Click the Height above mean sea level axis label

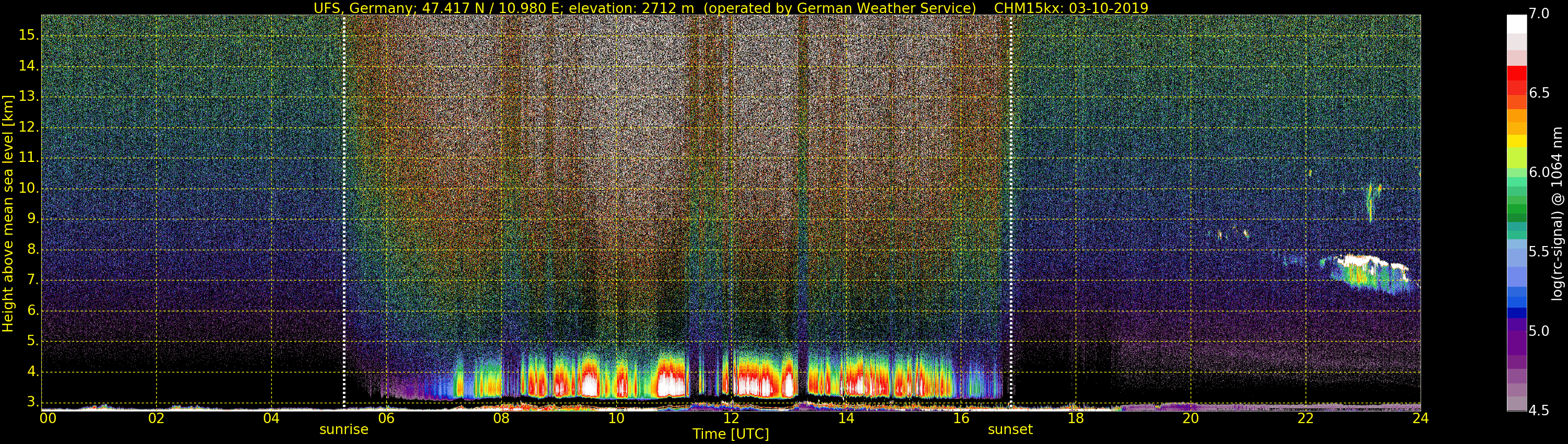pos(8,213)
